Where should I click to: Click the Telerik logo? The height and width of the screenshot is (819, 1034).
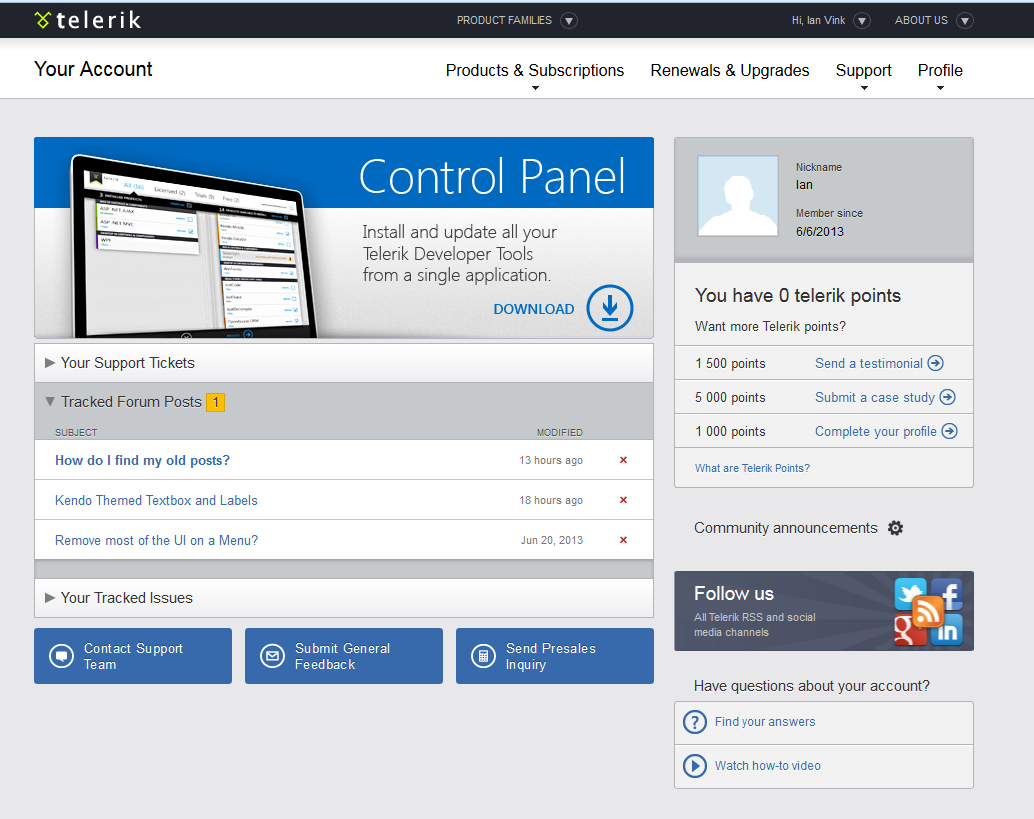click(x=88, y=20)
